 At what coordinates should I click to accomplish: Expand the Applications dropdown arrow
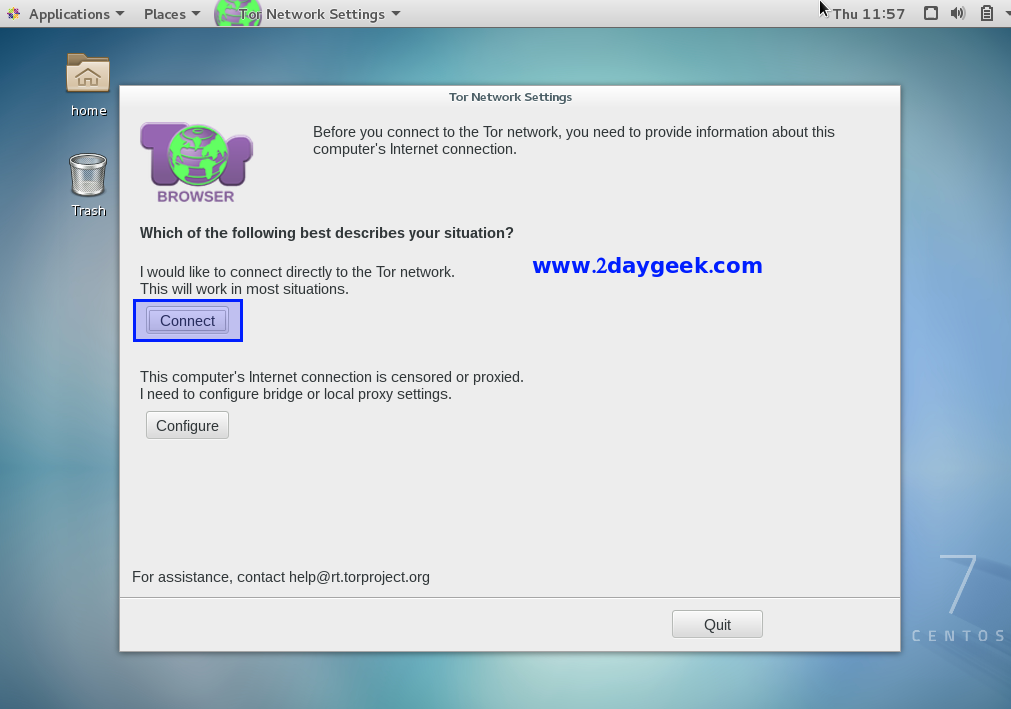coord(120,14)
